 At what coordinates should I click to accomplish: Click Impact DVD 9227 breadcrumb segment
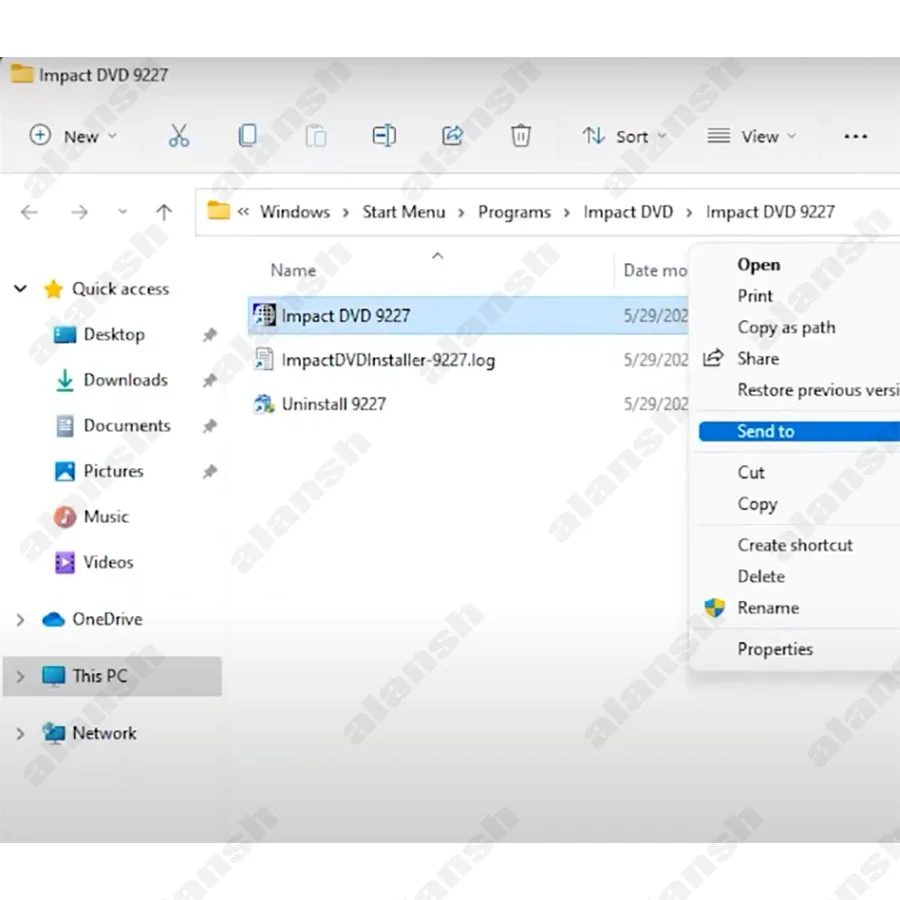click(x=770, y=212)
